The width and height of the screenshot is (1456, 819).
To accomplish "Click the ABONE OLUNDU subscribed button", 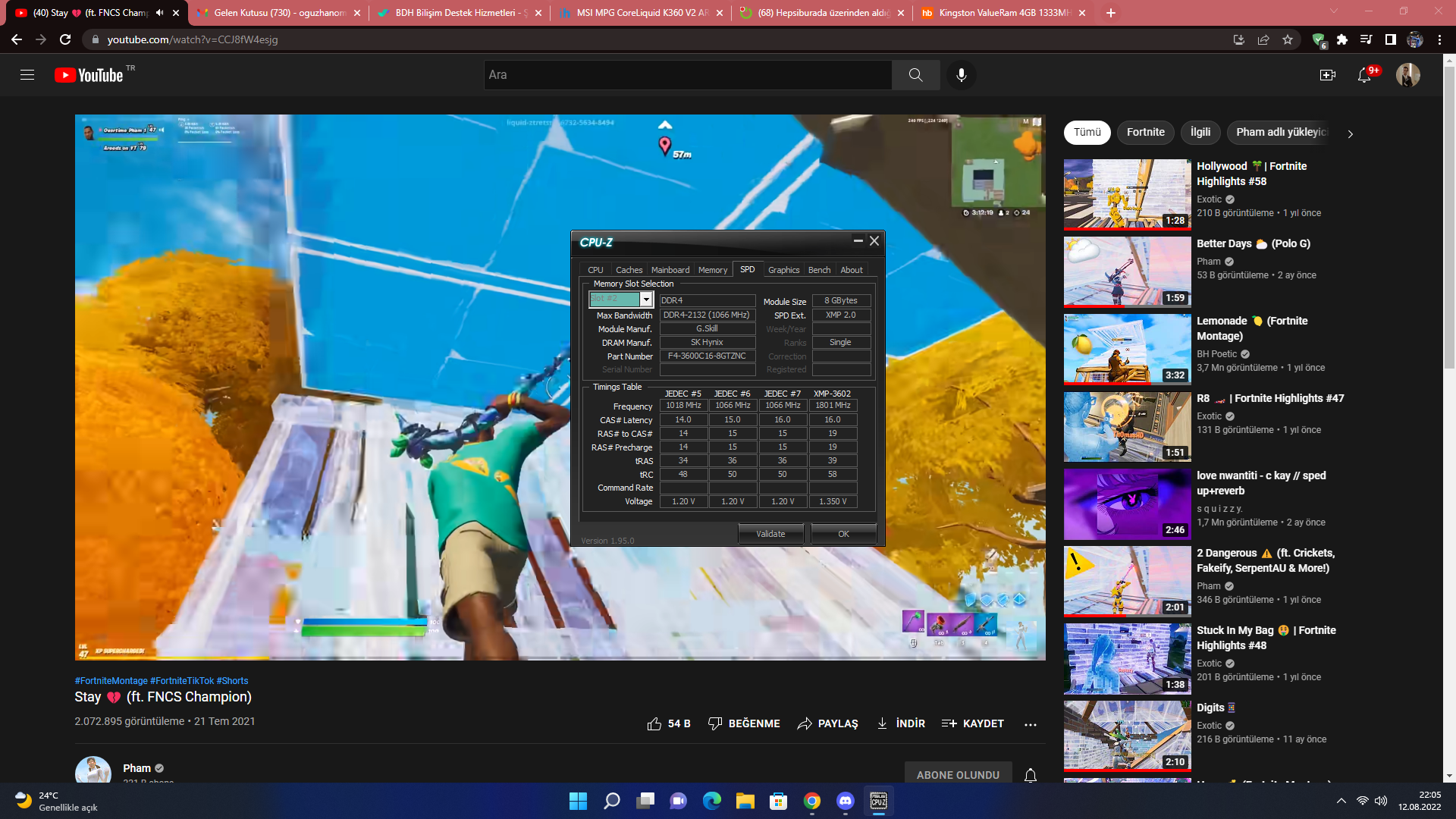I will coord(958,773).
